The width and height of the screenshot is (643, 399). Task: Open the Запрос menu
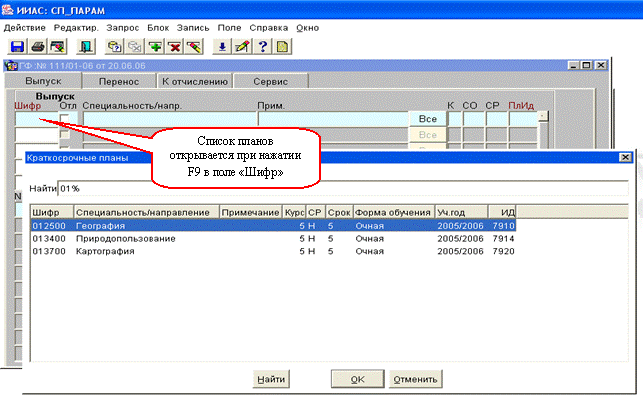[x=123, y=28]
